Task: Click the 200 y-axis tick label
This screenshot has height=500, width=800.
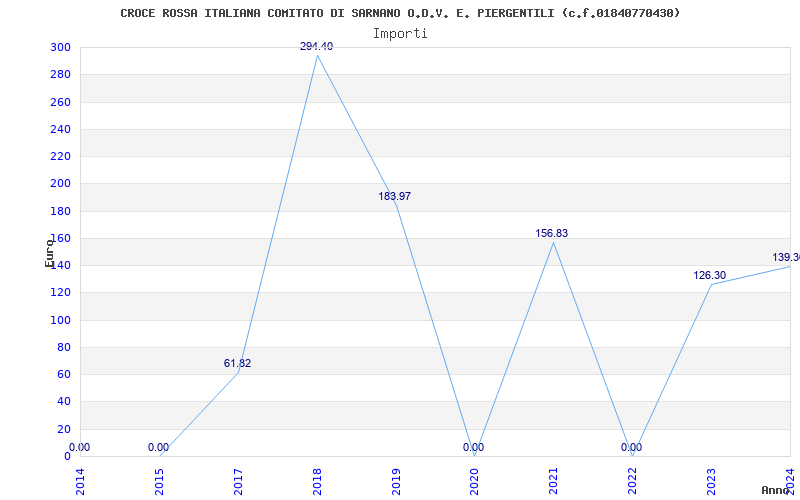Action: click(x=60, y=184)
